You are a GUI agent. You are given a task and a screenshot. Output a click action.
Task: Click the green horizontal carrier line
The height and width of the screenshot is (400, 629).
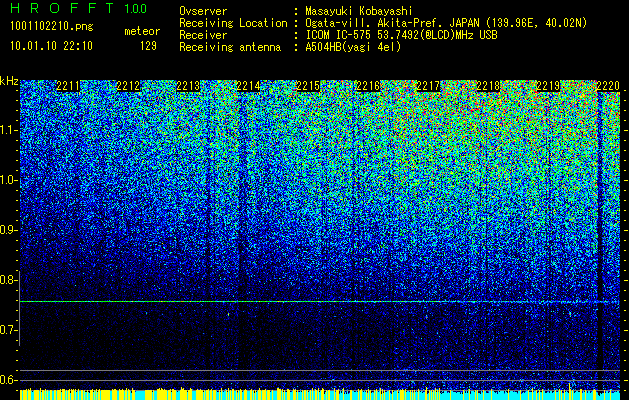pos(320,301)
